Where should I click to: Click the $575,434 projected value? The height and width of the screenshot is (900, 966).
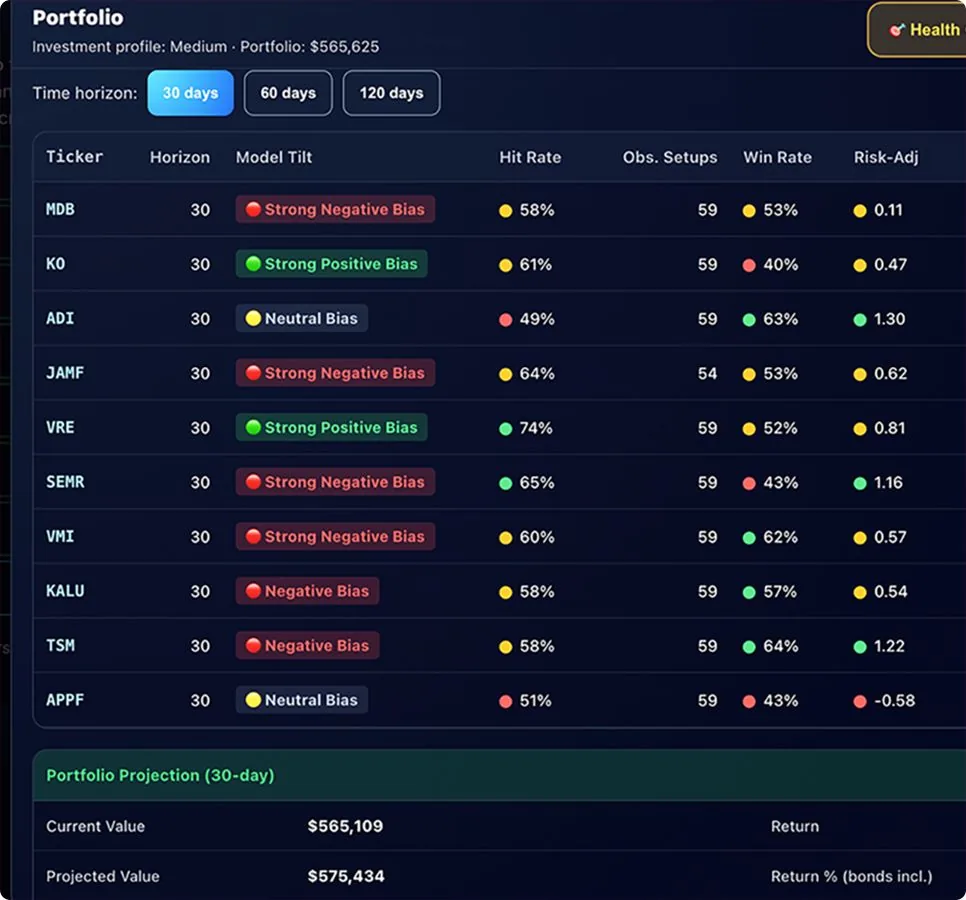(x=346, y=876)
